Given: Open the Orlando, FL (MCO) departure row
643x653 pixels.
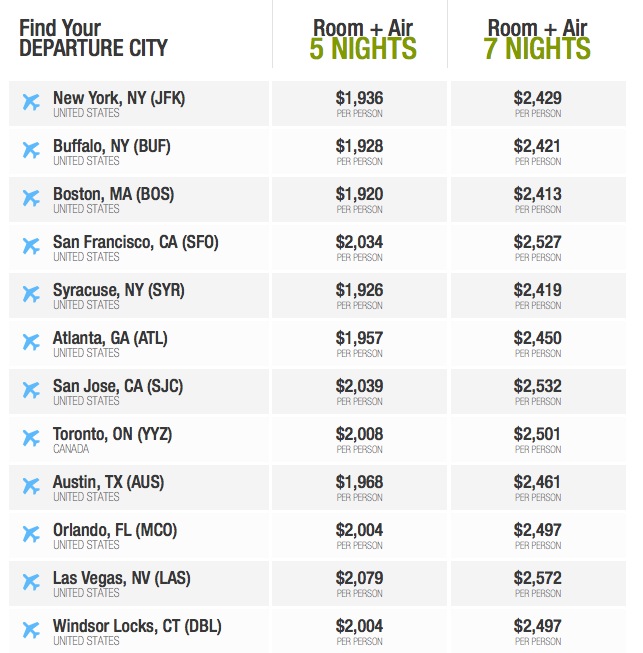Looking at the screenshot, I should click(139, 536).
